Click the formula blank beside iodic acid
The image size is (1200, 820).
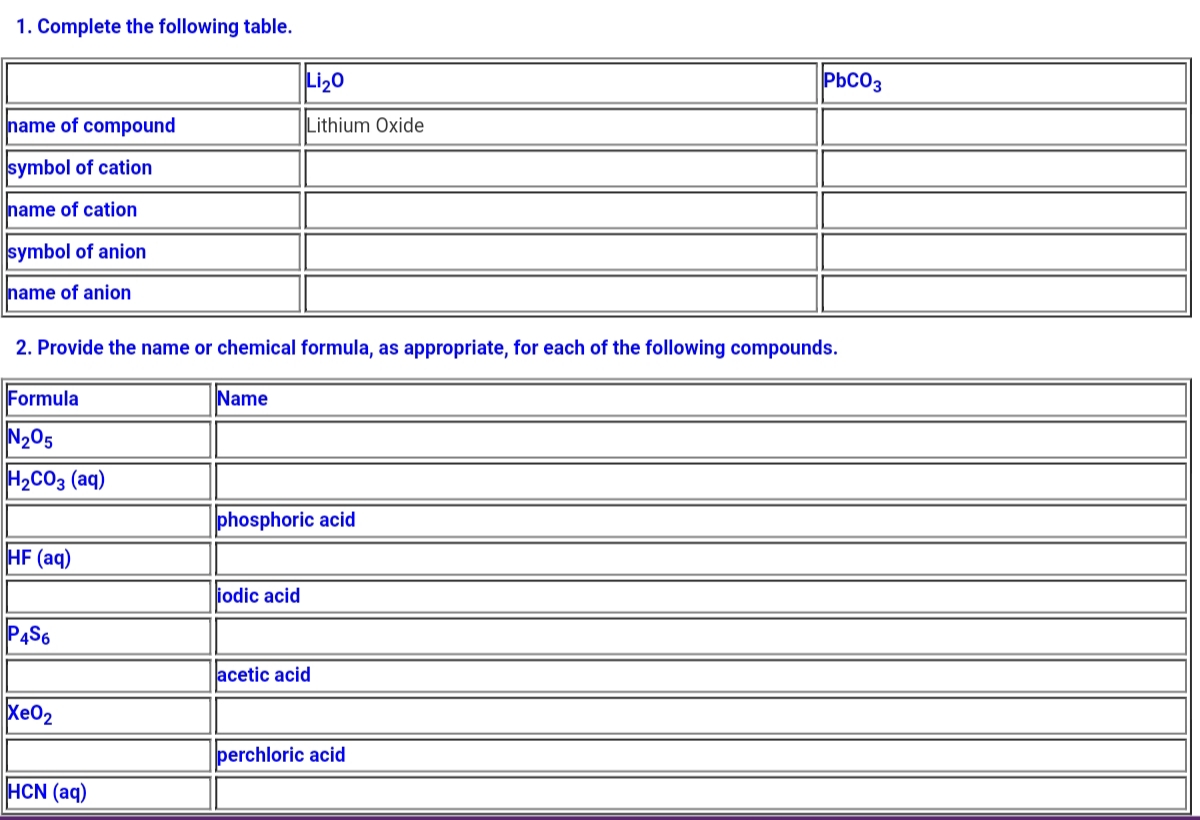click(107, 596)
